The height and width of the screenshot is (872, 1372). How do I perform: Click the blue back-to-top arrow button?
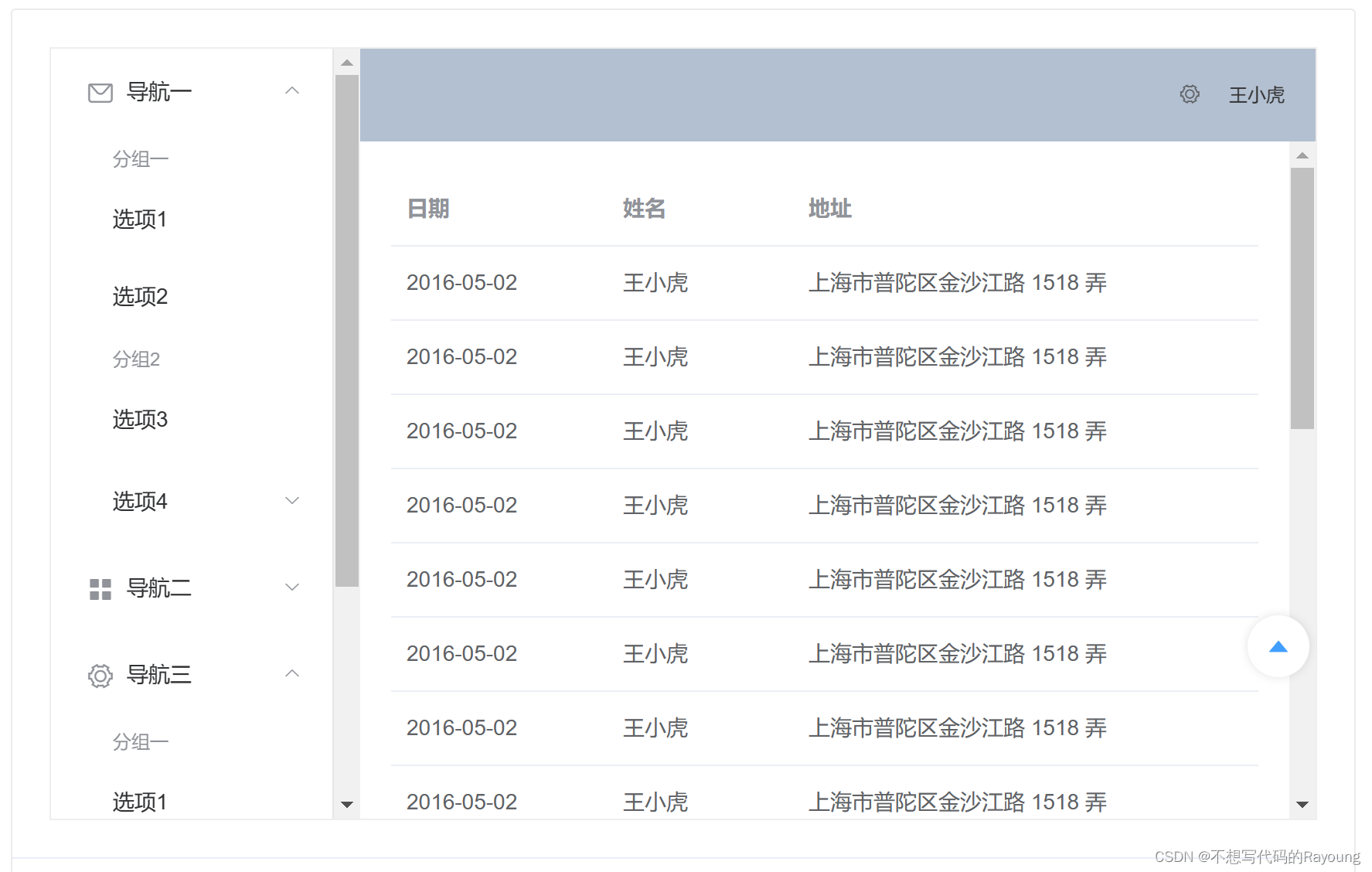(x=1278, y=646)
